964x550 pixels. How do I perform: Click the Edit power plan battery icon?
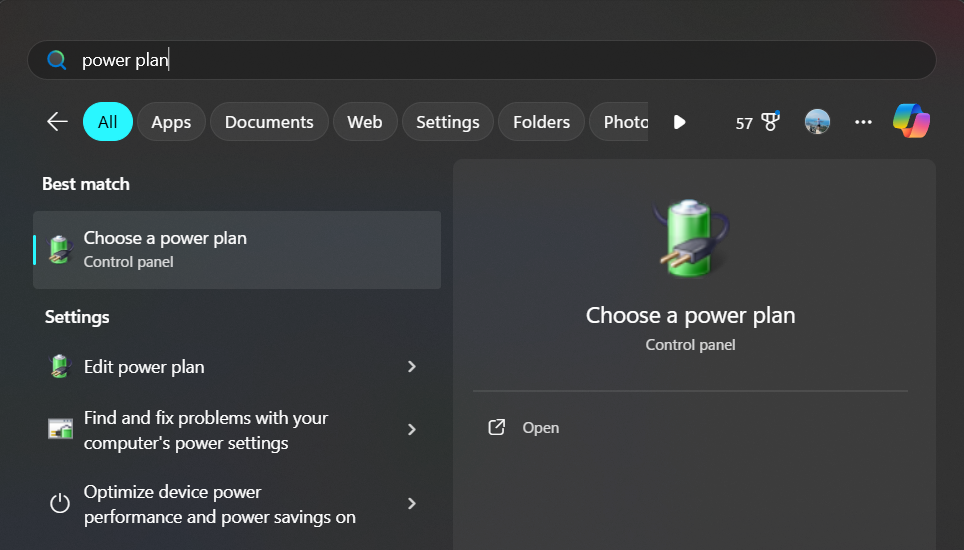pyautogui.click(x=60, y=367)
